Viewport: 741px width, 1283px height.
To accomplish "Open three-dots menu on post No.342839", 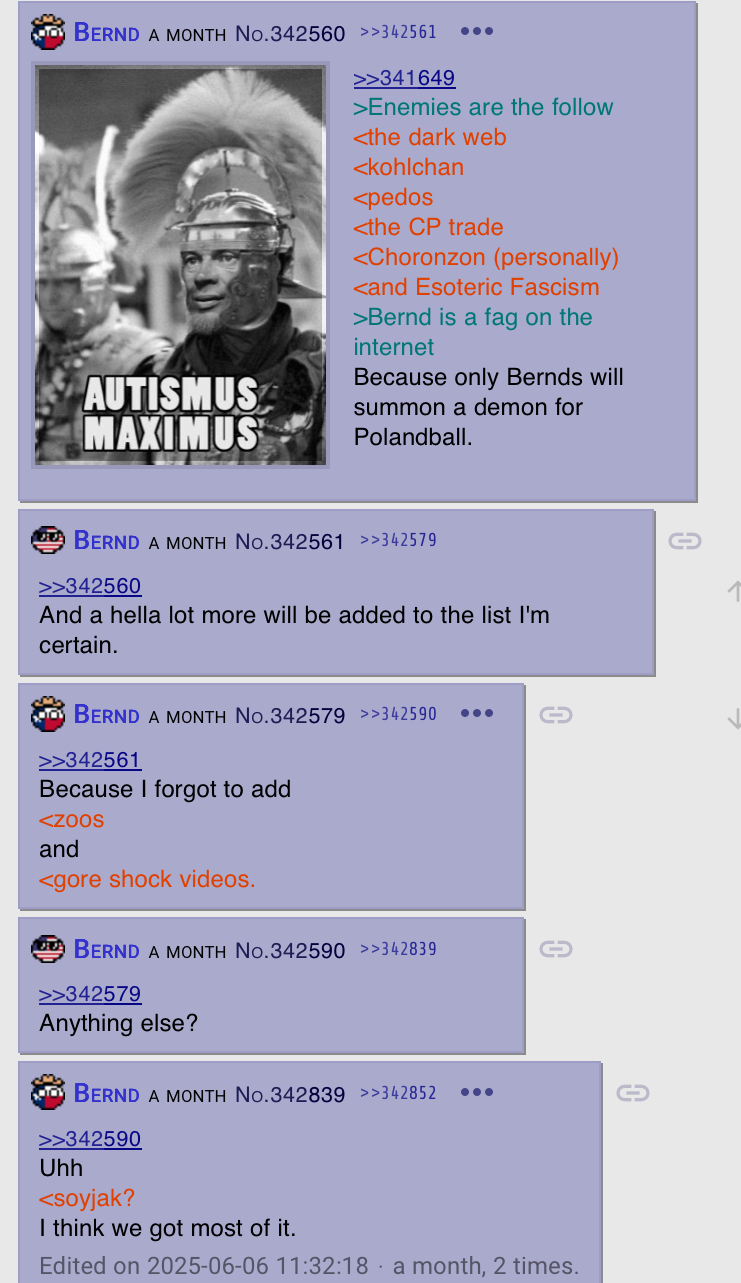I will click(x=477, y=1093).
